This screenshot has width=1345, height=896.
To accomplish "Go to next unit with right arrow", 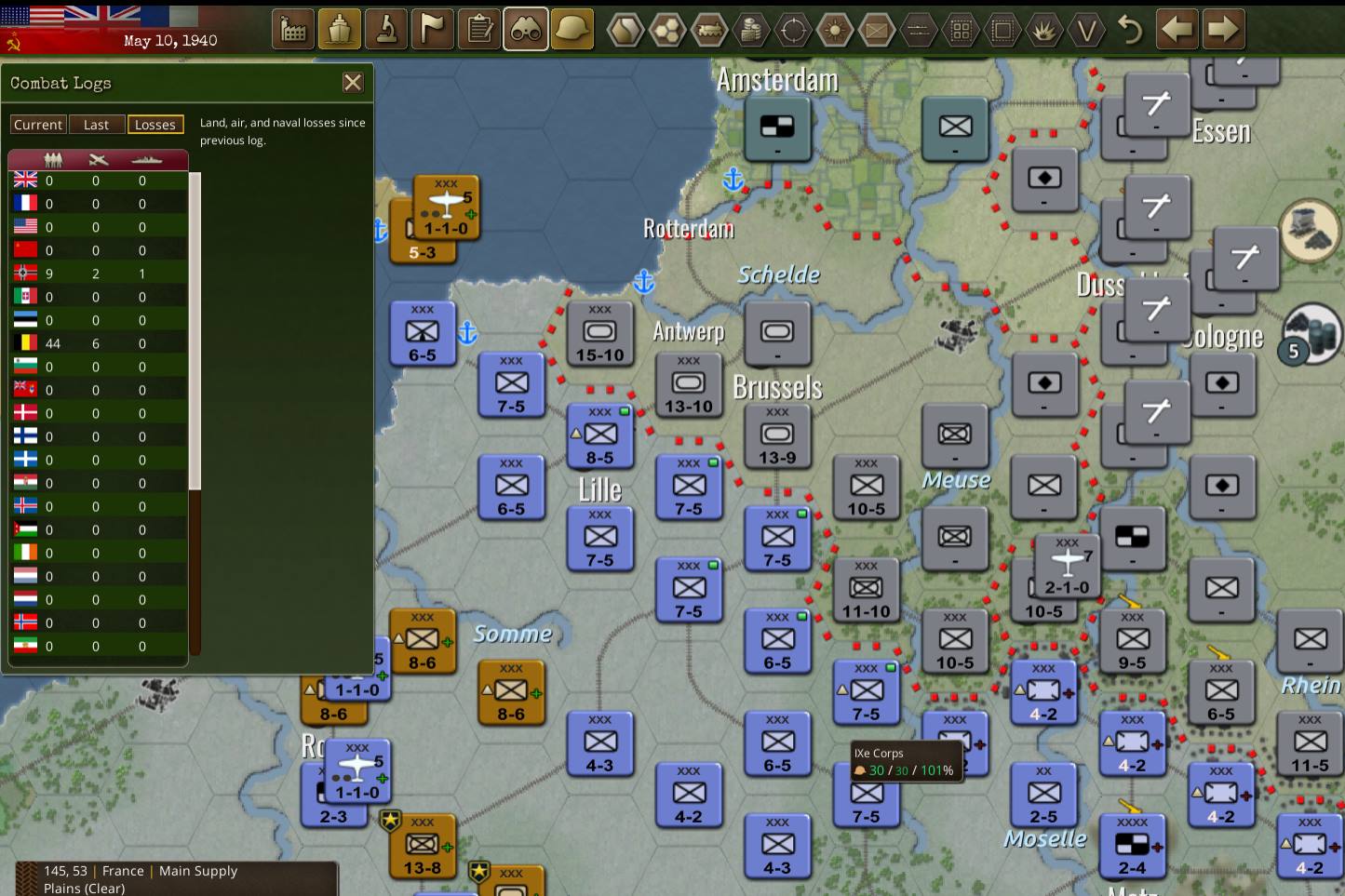I will 1223,30.
